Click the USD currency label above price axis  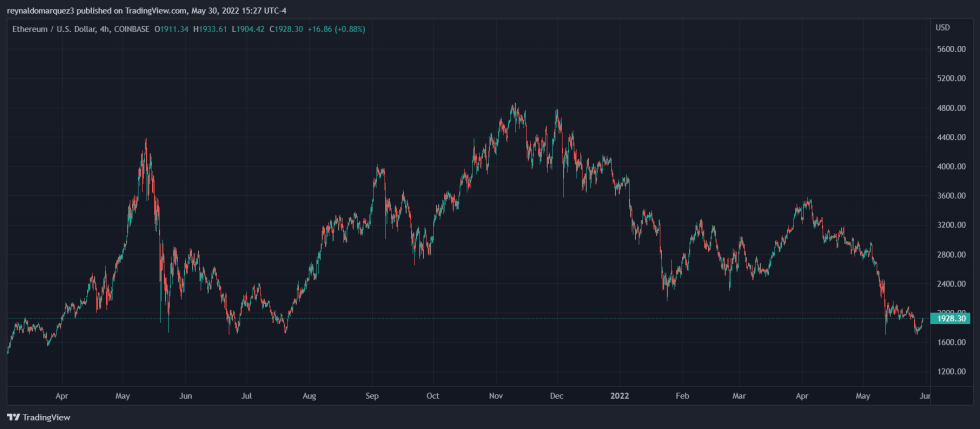pyautogui.click(x=942, y=27)
